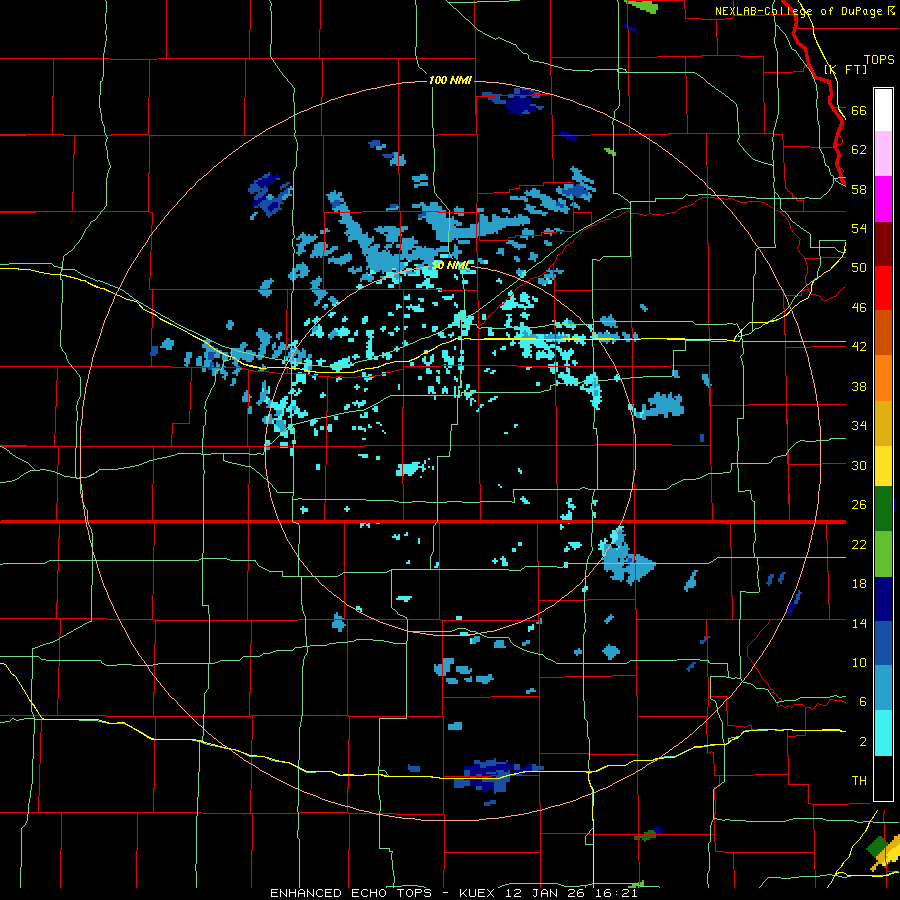Click the legend value "50"
The height and width of the screenshot is (900, 900).
tap(859, 268)
